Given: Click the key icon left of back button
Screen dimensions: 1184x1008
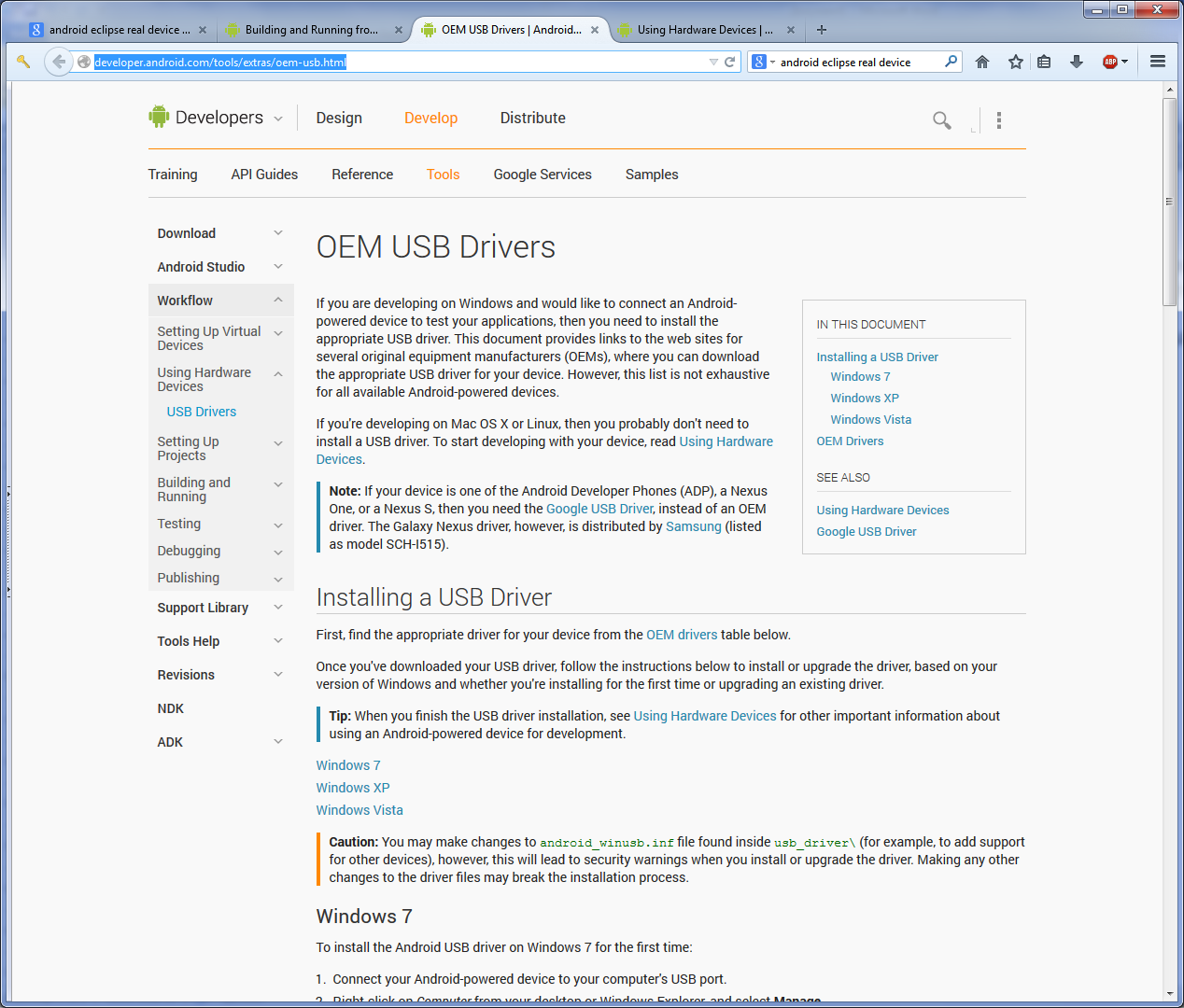Looking at the screenshot, I should pos(23,62).
